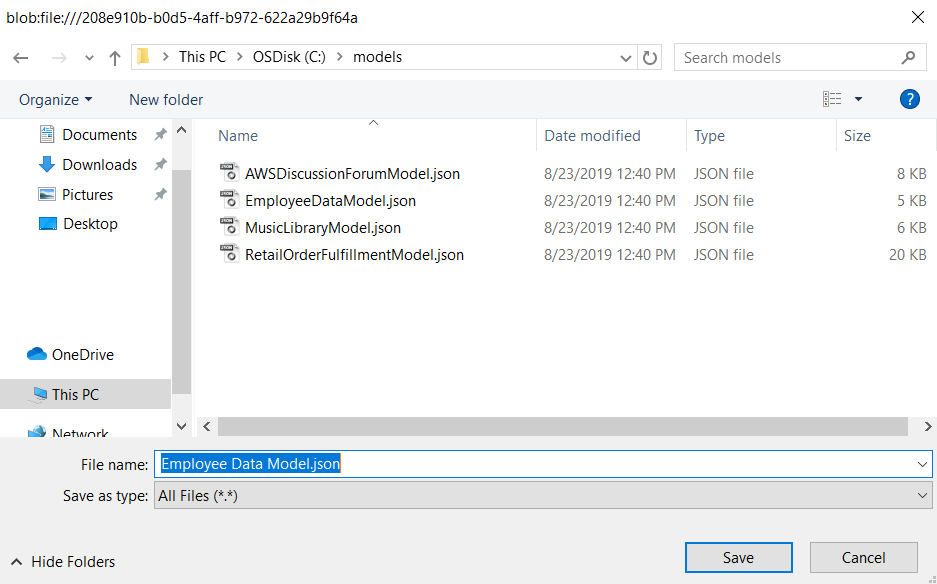Open the Save as type dropdown
Screen dimensions: 937x584
(x=922, y=495)
